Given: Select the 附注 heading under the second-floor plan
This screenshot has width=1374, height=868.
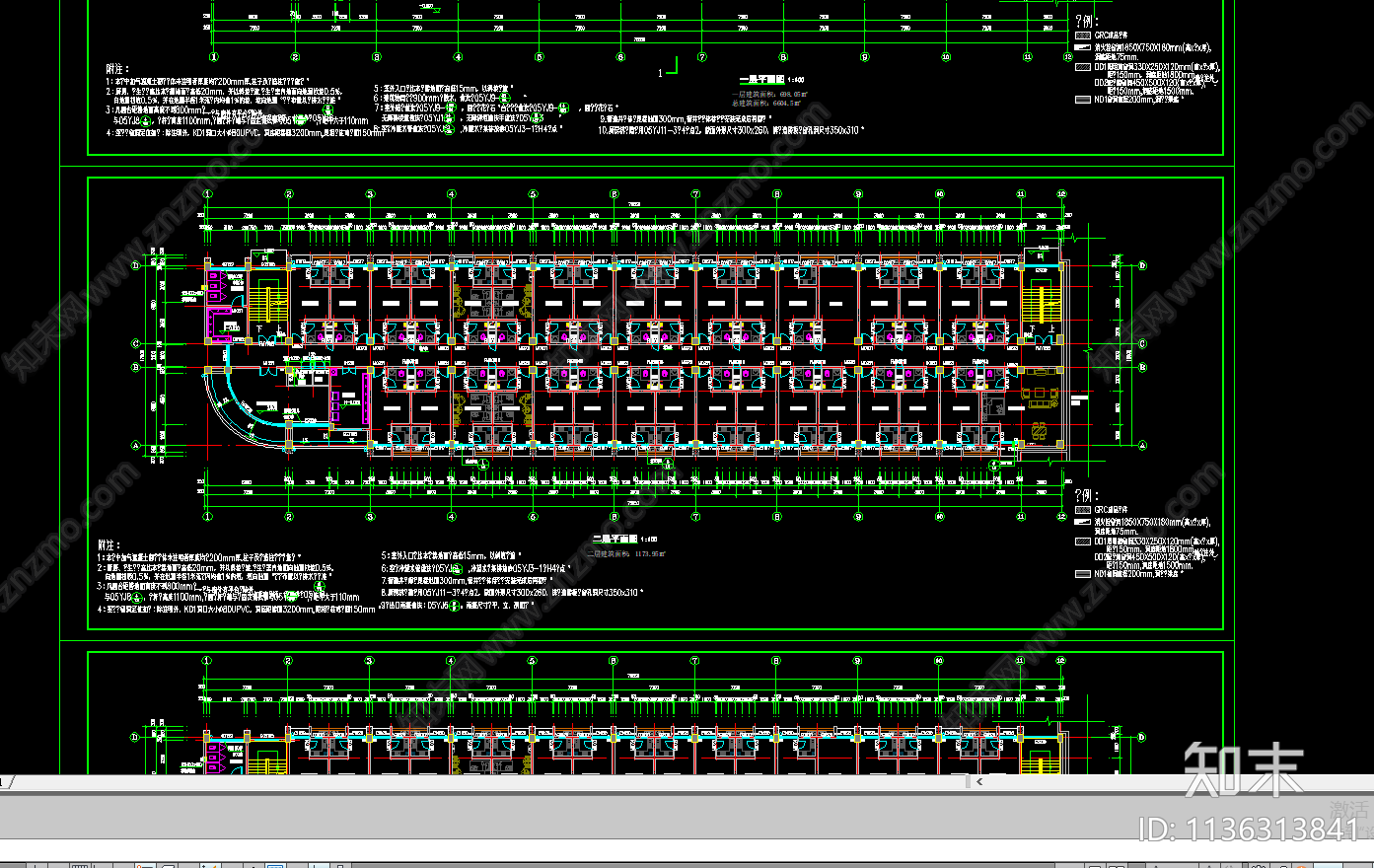Looking at the screenshot, I should (x=108, y=544).
